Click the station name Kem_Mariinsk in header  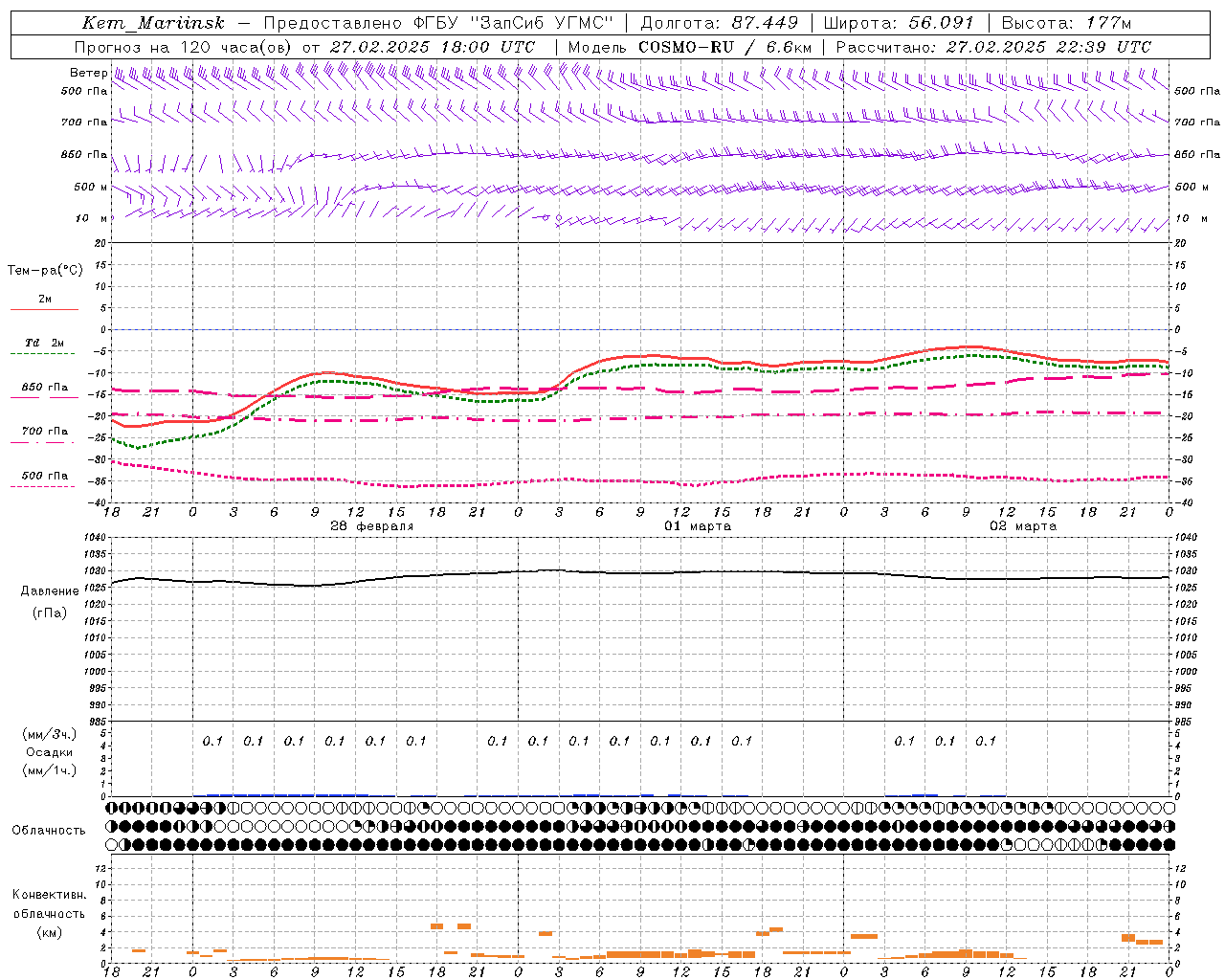[x=153, y=23]
